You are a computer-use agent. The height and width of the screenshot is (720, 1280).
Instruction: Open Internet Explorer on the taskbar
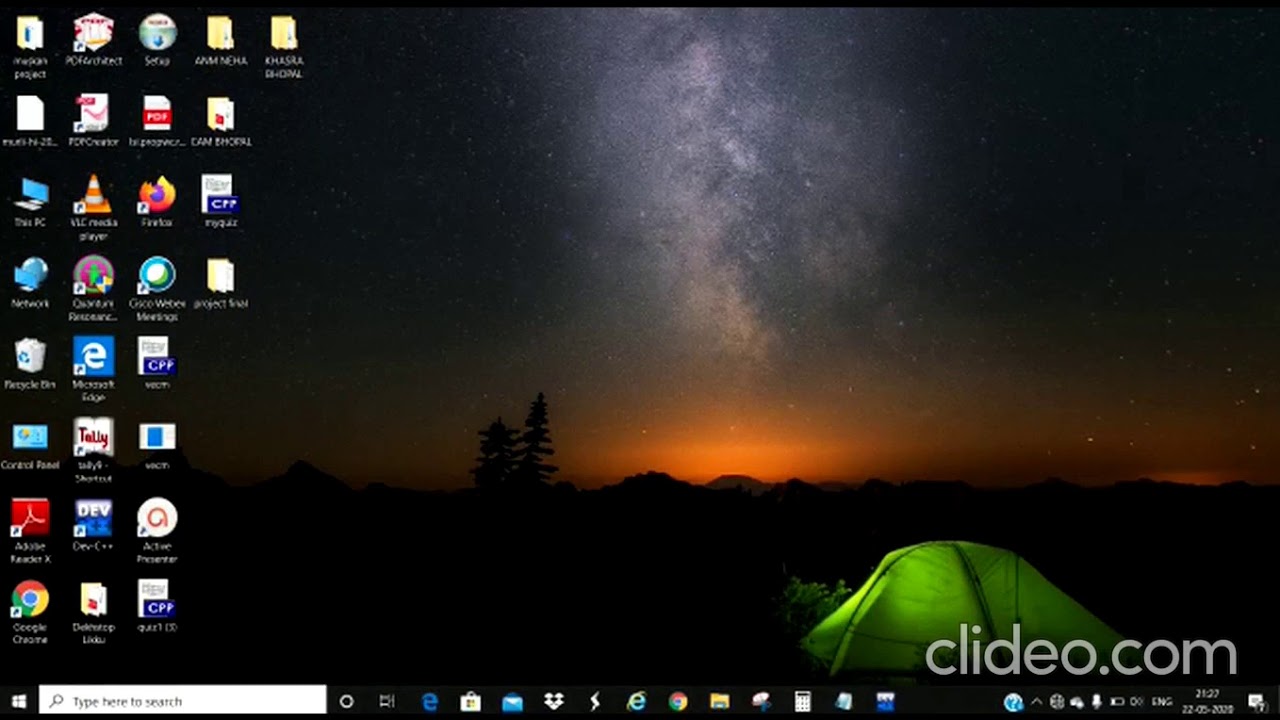(x=636, y=701)
